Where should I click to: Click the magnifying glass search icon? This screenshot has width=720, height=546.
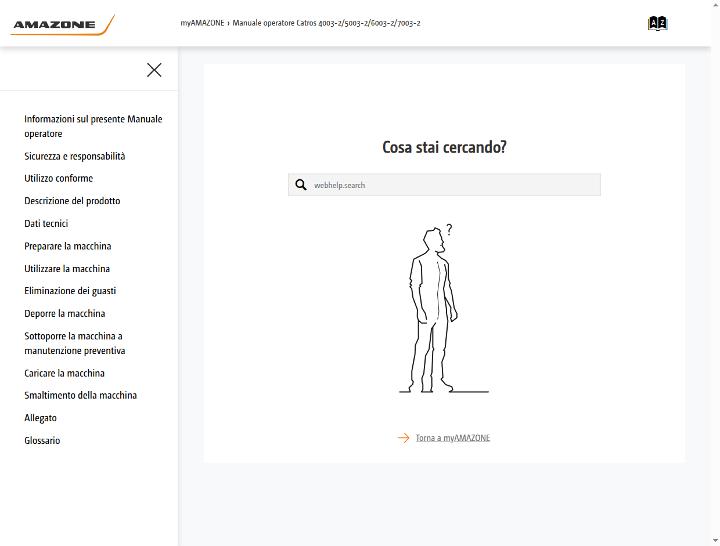301,185
